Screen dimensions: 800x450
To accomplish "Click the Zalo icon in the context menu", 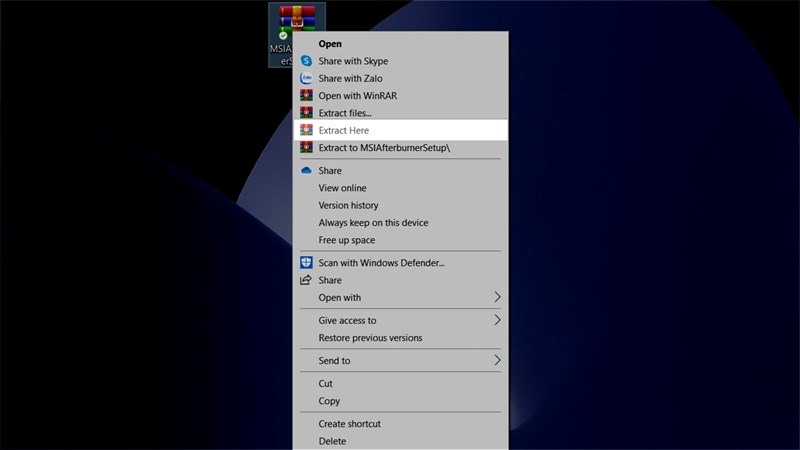I will click(x=306, y=78).
